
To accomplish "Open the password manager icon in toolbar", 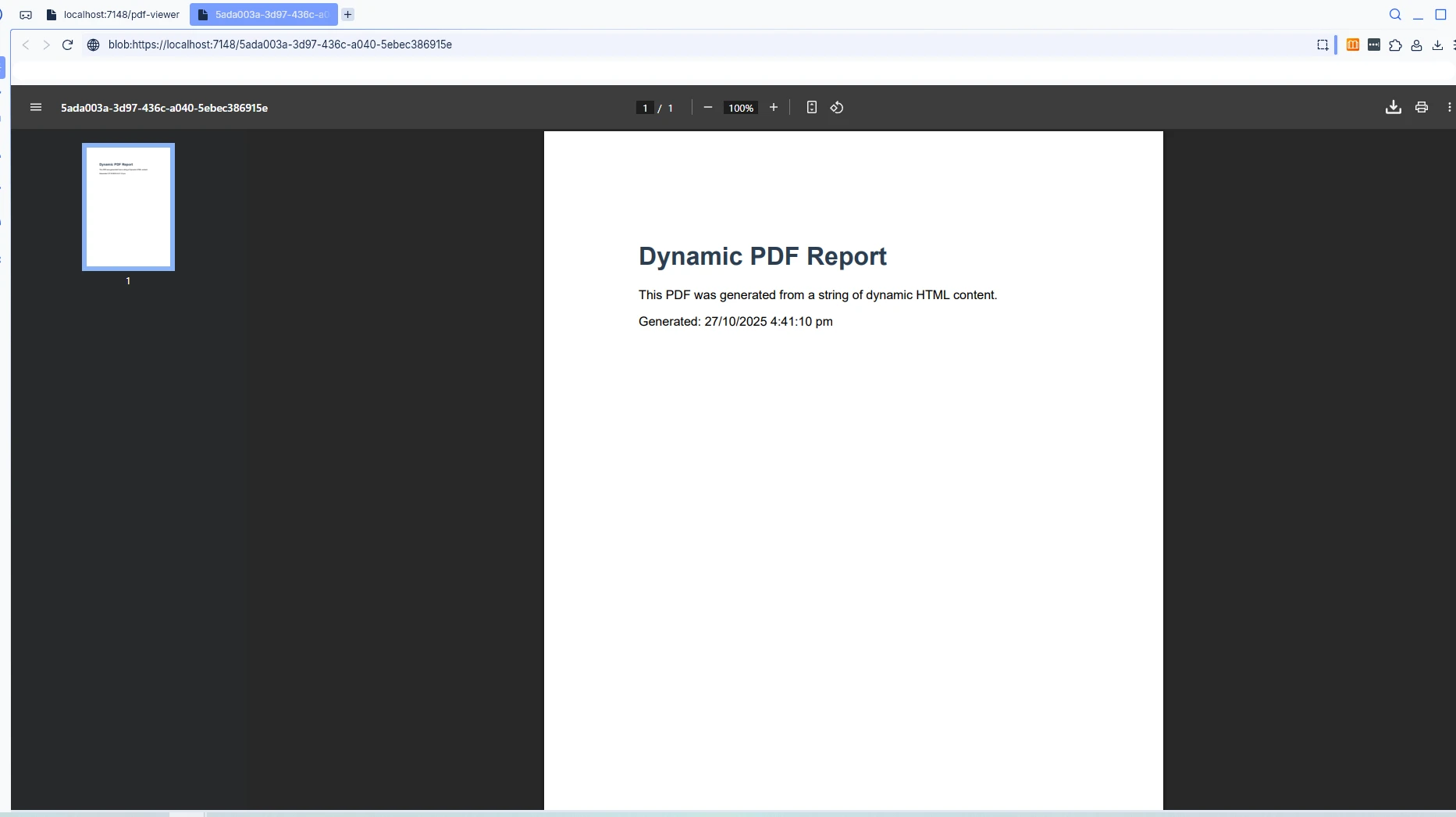I will [1375, 45].
